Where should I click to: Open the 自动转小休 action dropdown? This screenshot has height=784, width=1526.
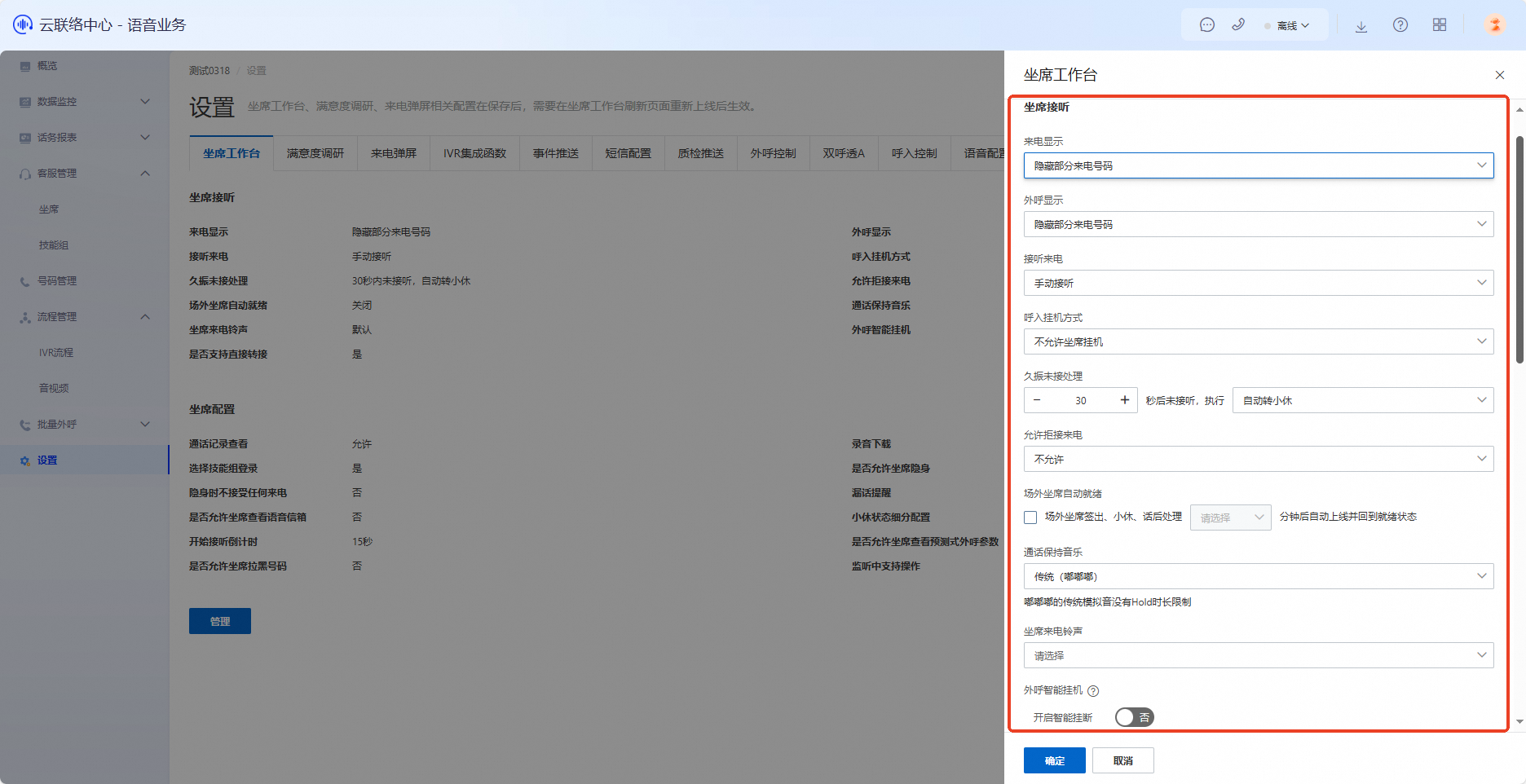(x=1363, y=400)
